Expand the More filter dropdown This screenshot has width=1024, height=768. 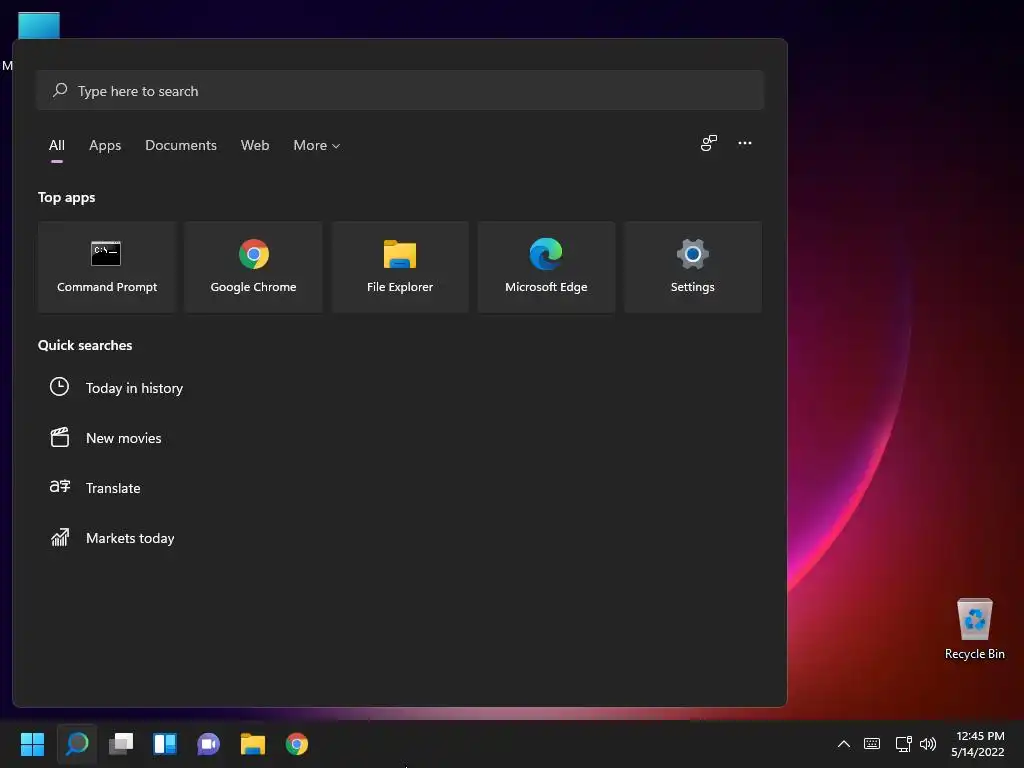[x=317, y=145]
